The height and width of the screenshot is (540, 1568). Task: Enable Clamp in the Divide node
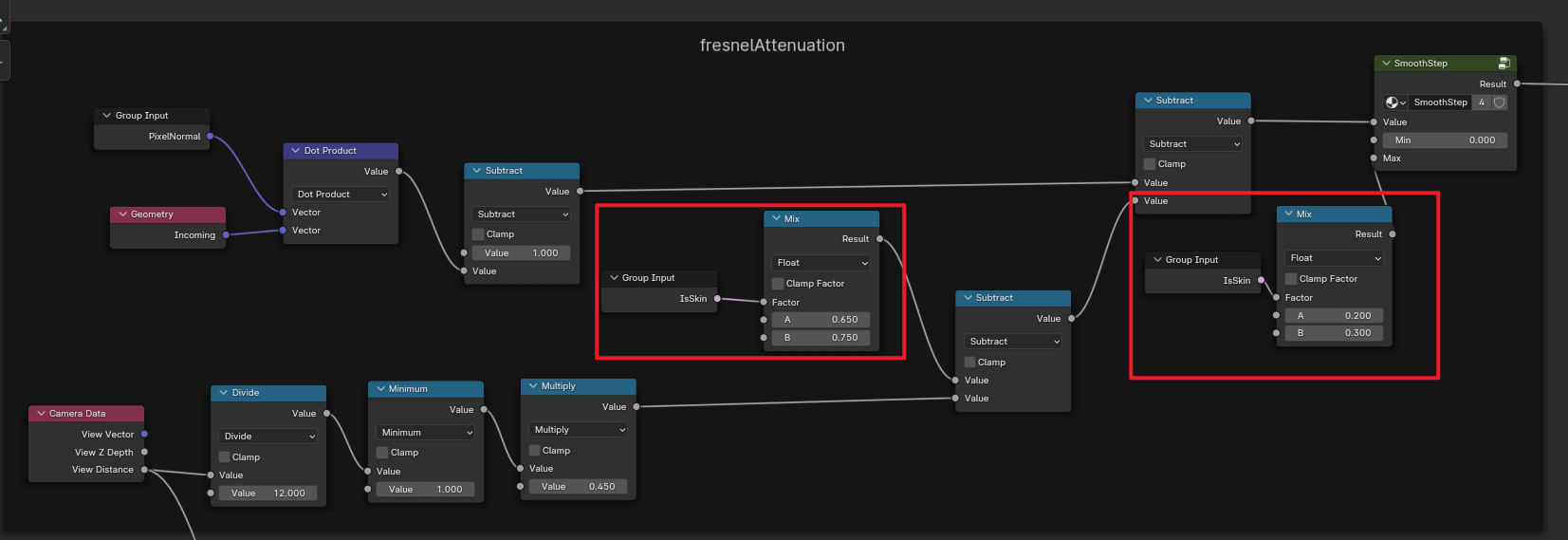coord(225,457)
